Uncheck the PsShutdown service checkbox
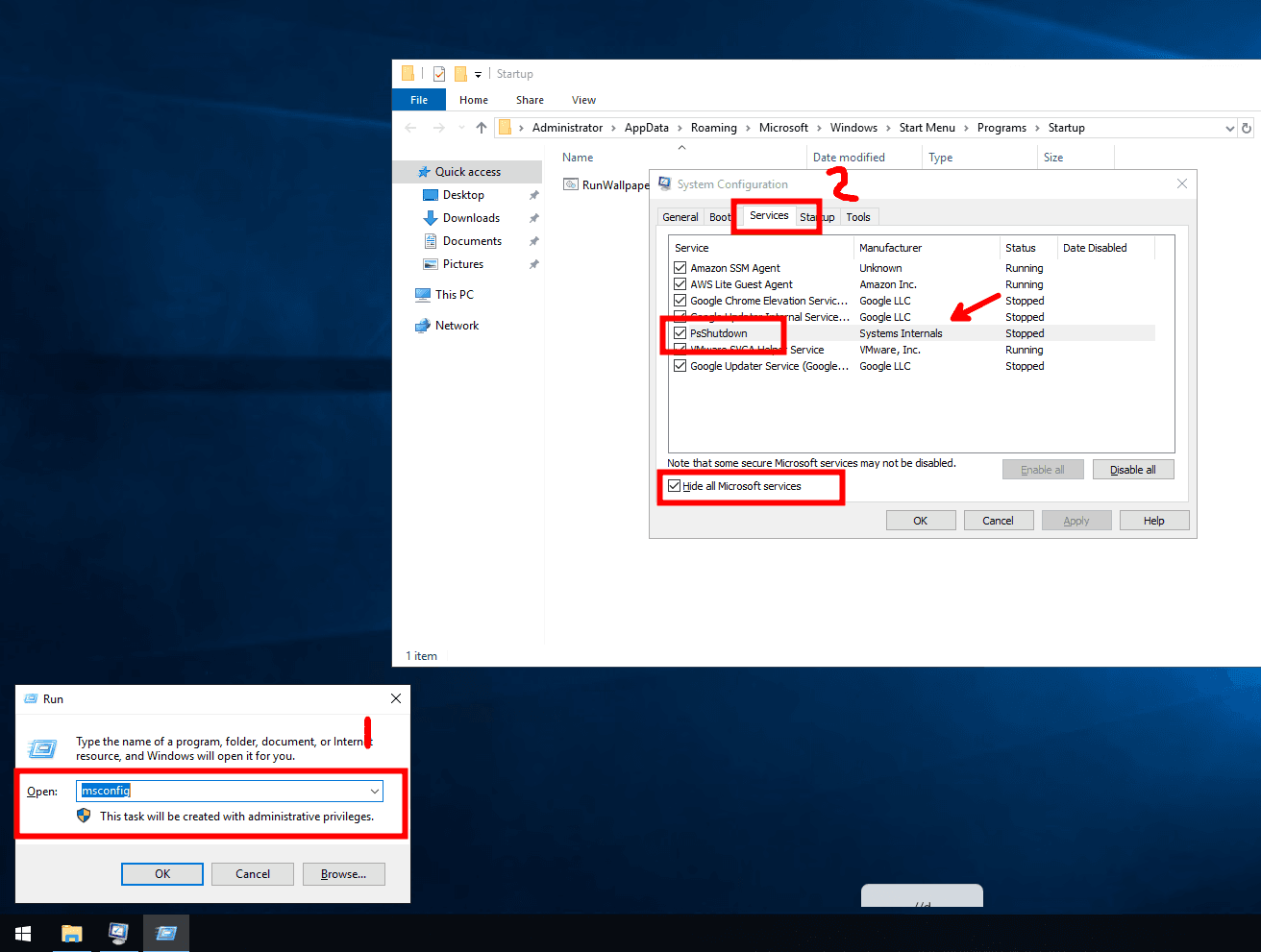This screenshot has height=952, width=1261. (680, 333)
